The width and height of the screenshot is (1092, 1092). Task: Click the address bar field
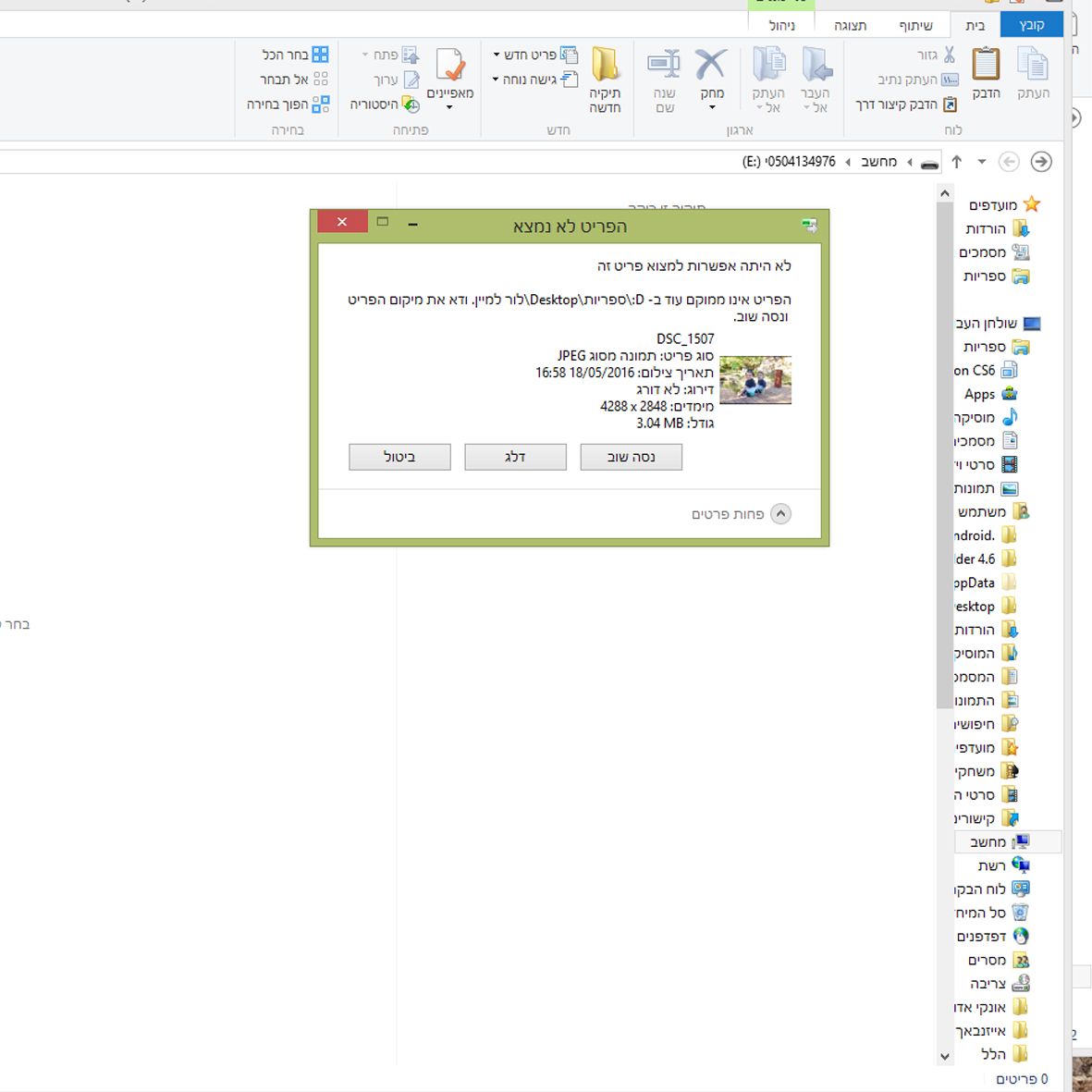(x=471, y=162)
